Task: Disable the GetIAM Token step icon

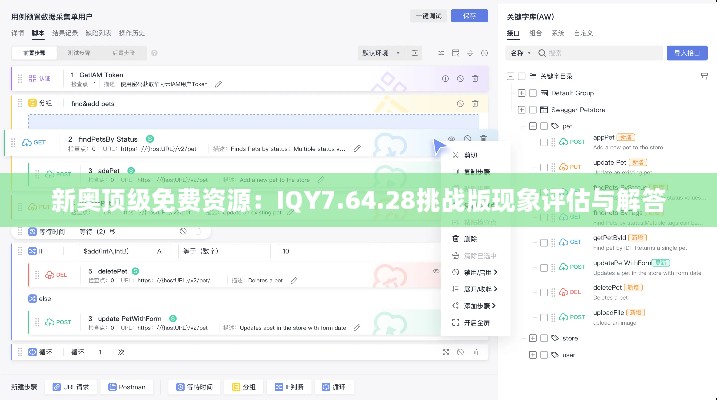Action: (460, 79)
